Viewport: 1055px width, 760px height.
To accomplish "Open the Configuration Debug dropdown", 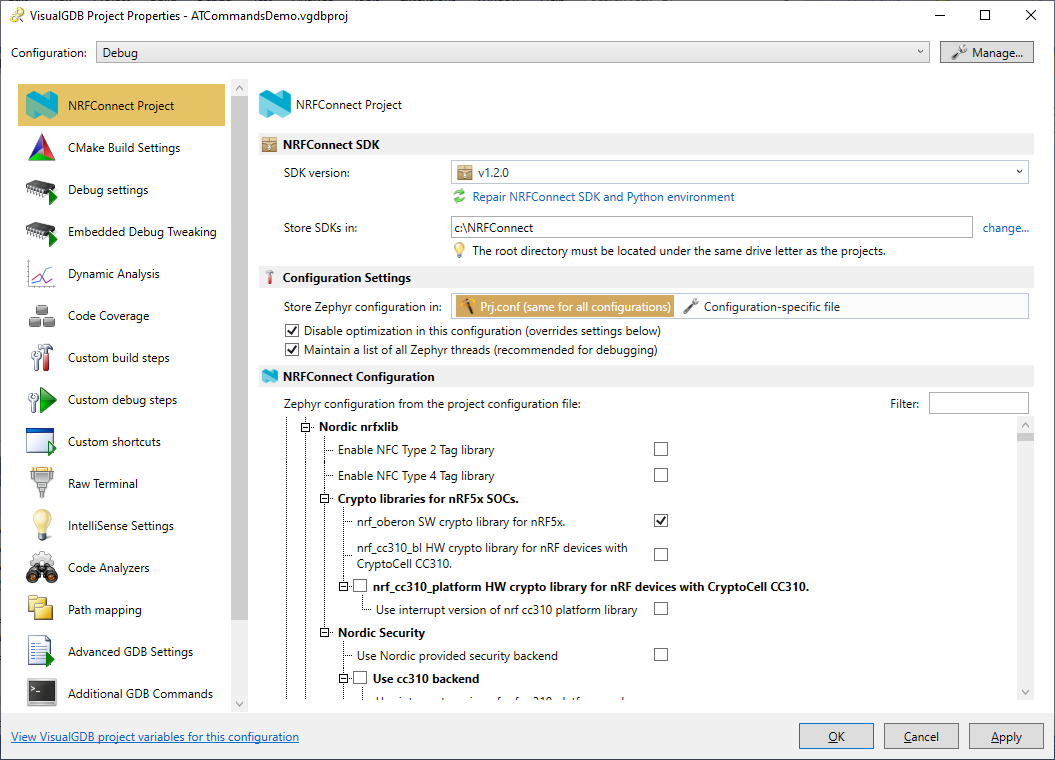I will coord(513,52).
